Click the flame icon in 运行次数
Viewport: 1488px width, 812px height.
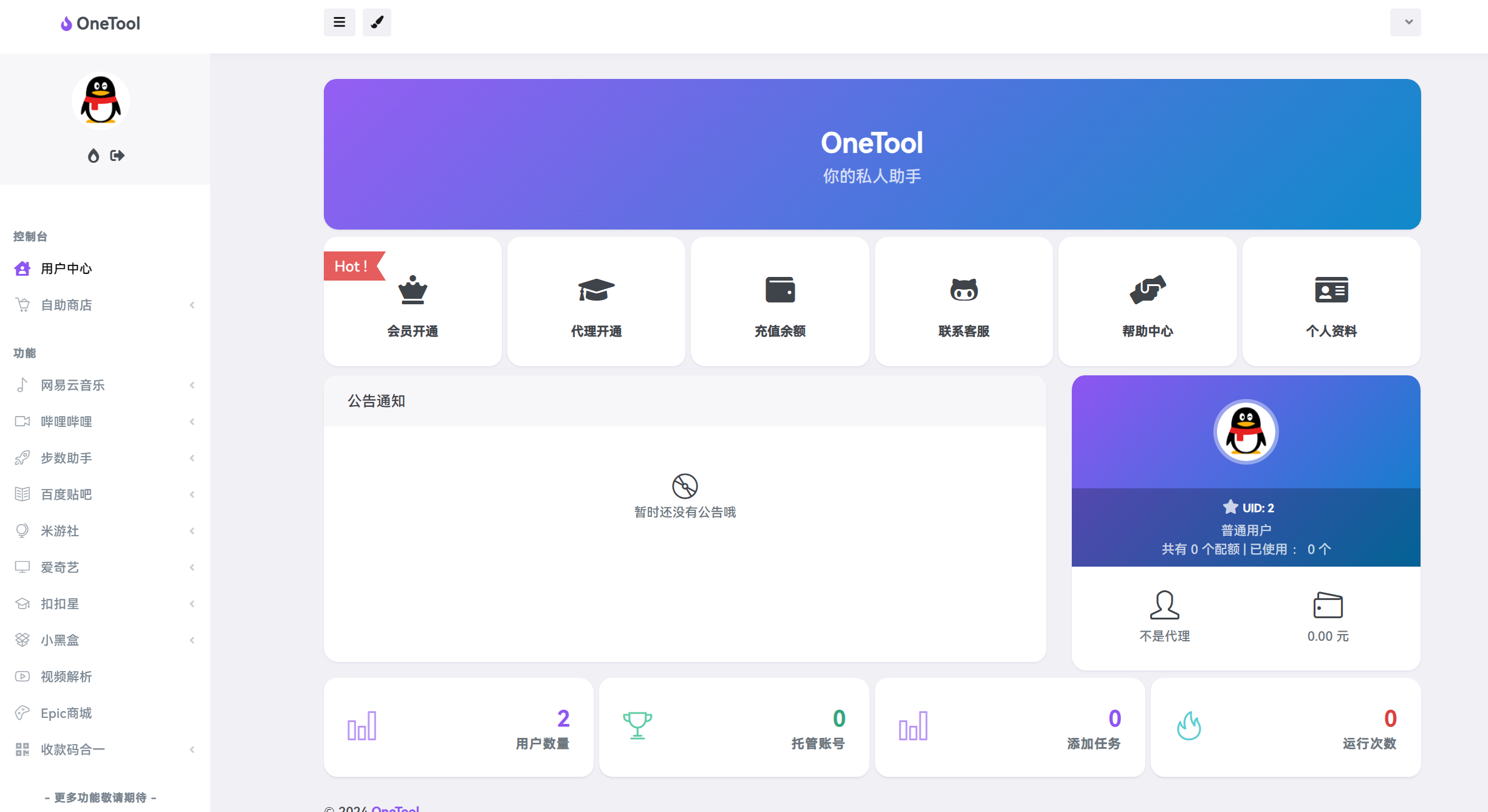pos(1189,726)
